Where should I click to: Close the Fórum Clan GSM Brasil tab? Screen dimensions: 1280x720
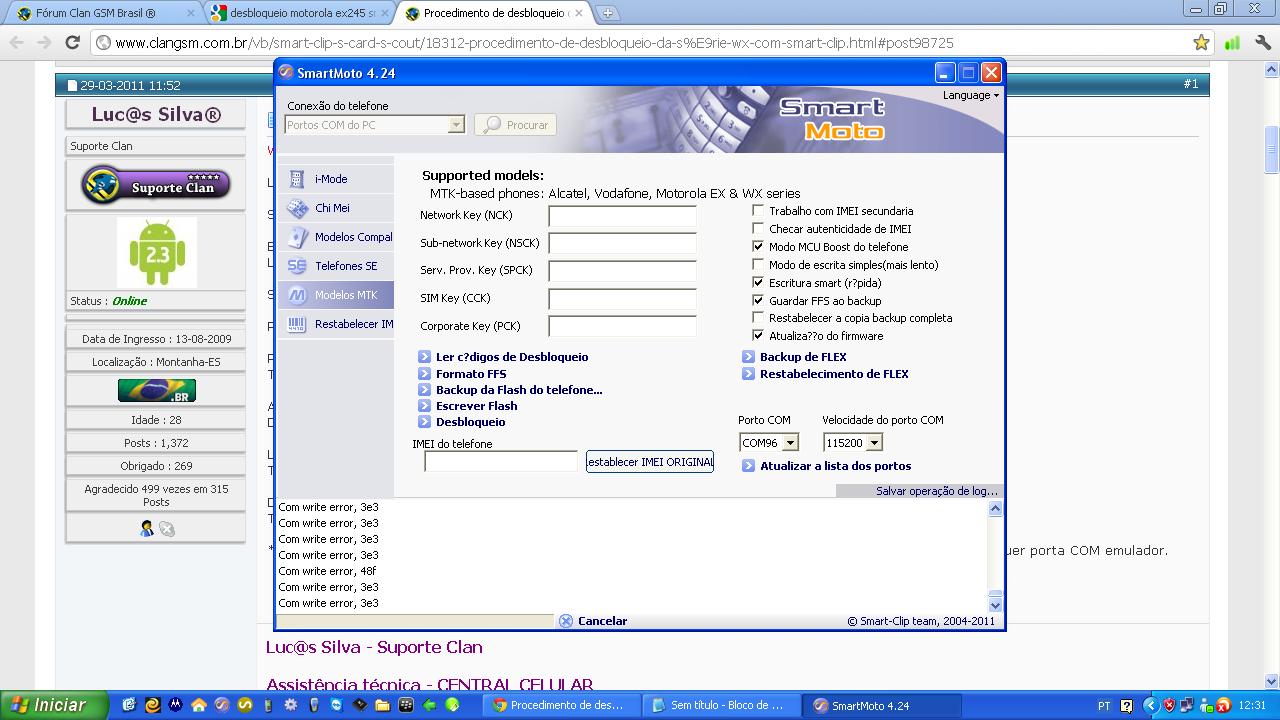click(189, 13)
